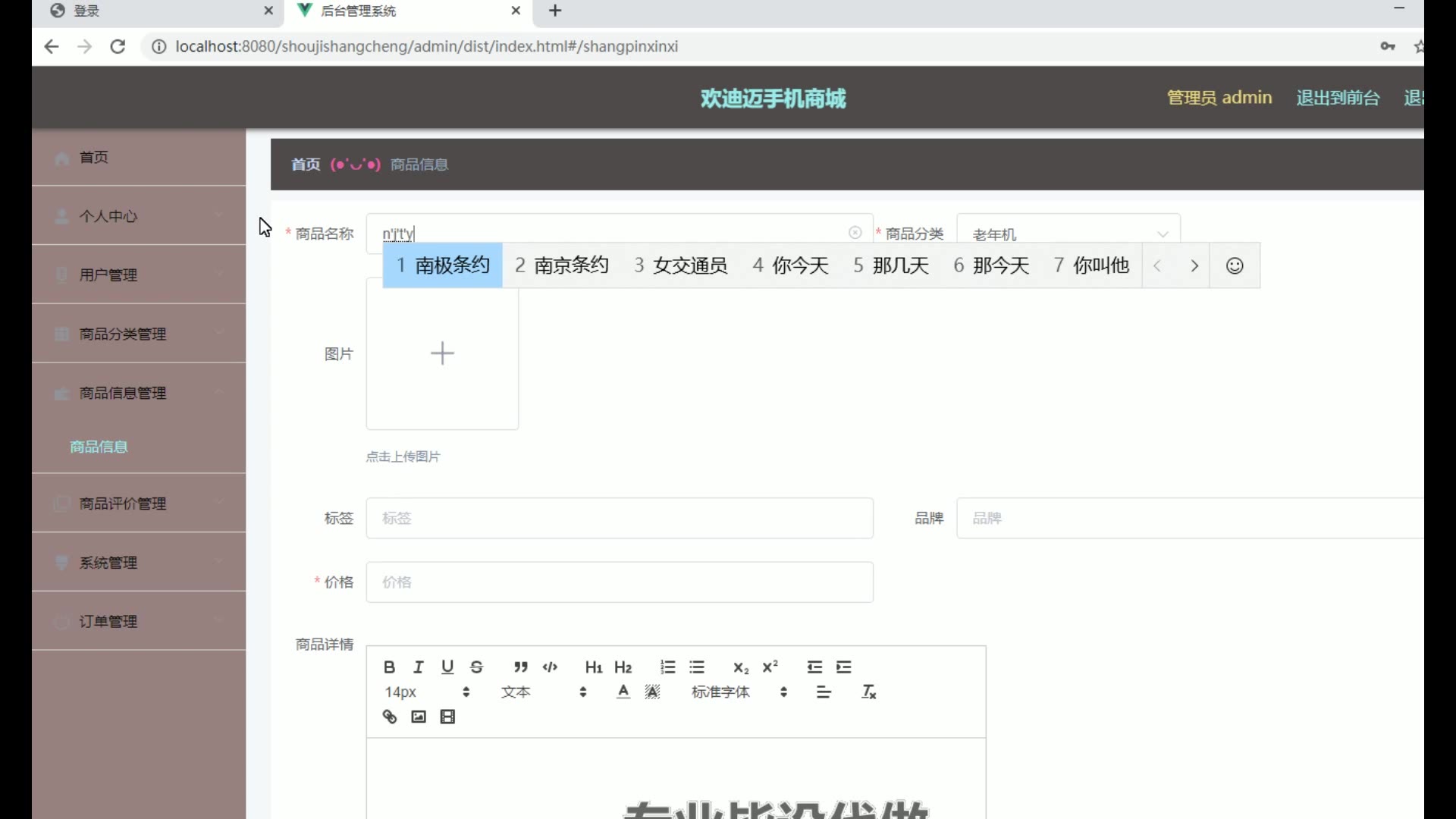This screenshot has height=819, width=1456.
Task: Toggle strikethrough formatting in the editor
Action: coord(476,667)
